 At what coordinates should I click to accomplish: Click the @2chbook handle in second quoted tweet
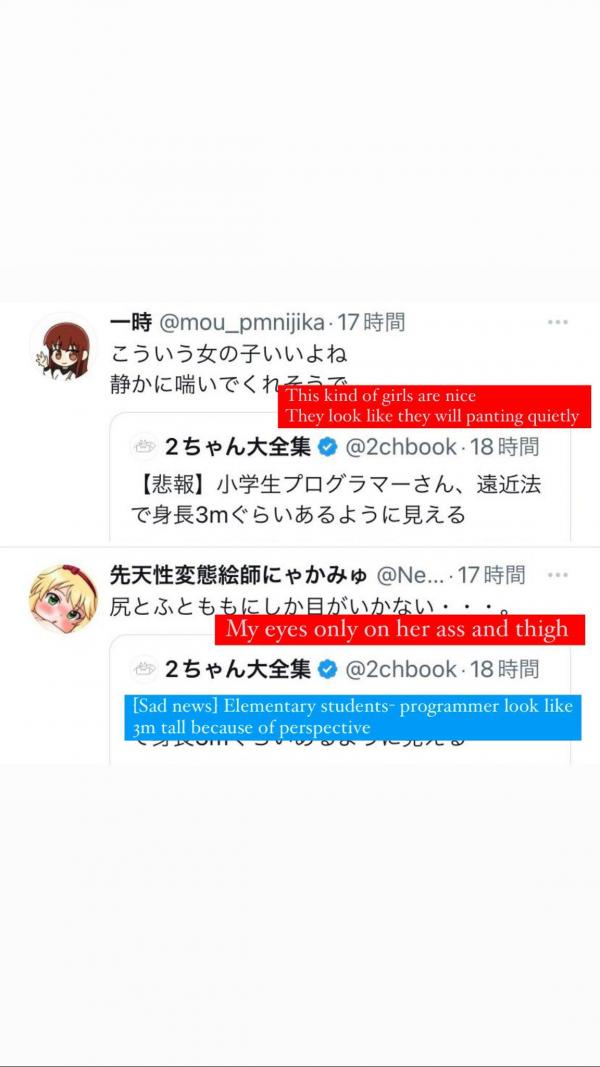point(401,670)
